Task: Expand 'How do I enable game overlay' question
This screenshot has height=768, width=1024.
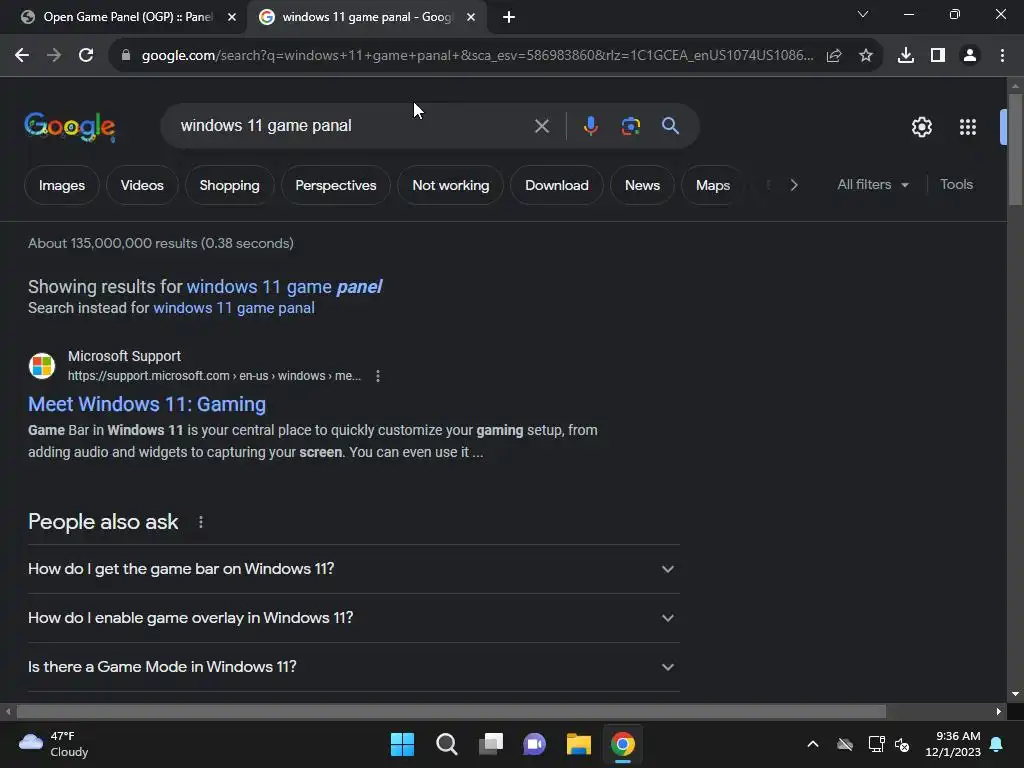Action: [353, 618]
